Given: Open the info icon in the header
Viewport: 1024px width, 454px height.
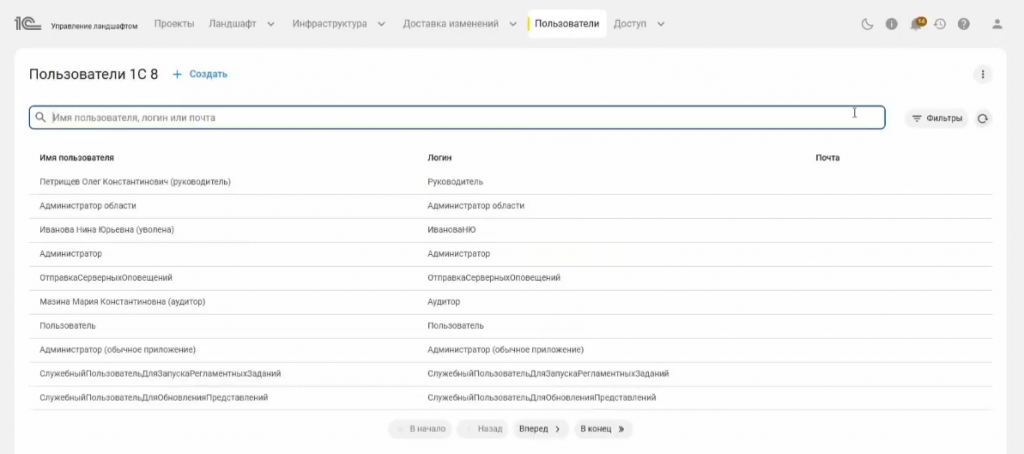Looking at the screenshot, I should 891,24.
